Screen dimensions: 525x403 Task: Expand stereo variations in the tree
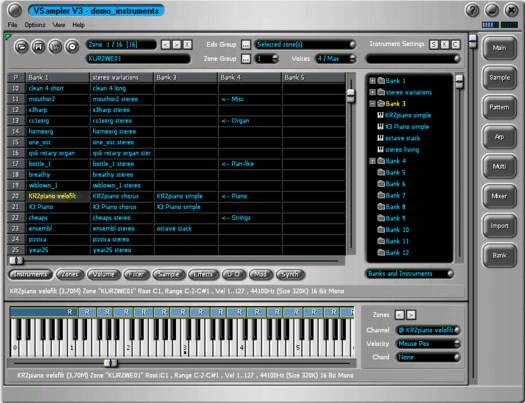pos(372,92)
